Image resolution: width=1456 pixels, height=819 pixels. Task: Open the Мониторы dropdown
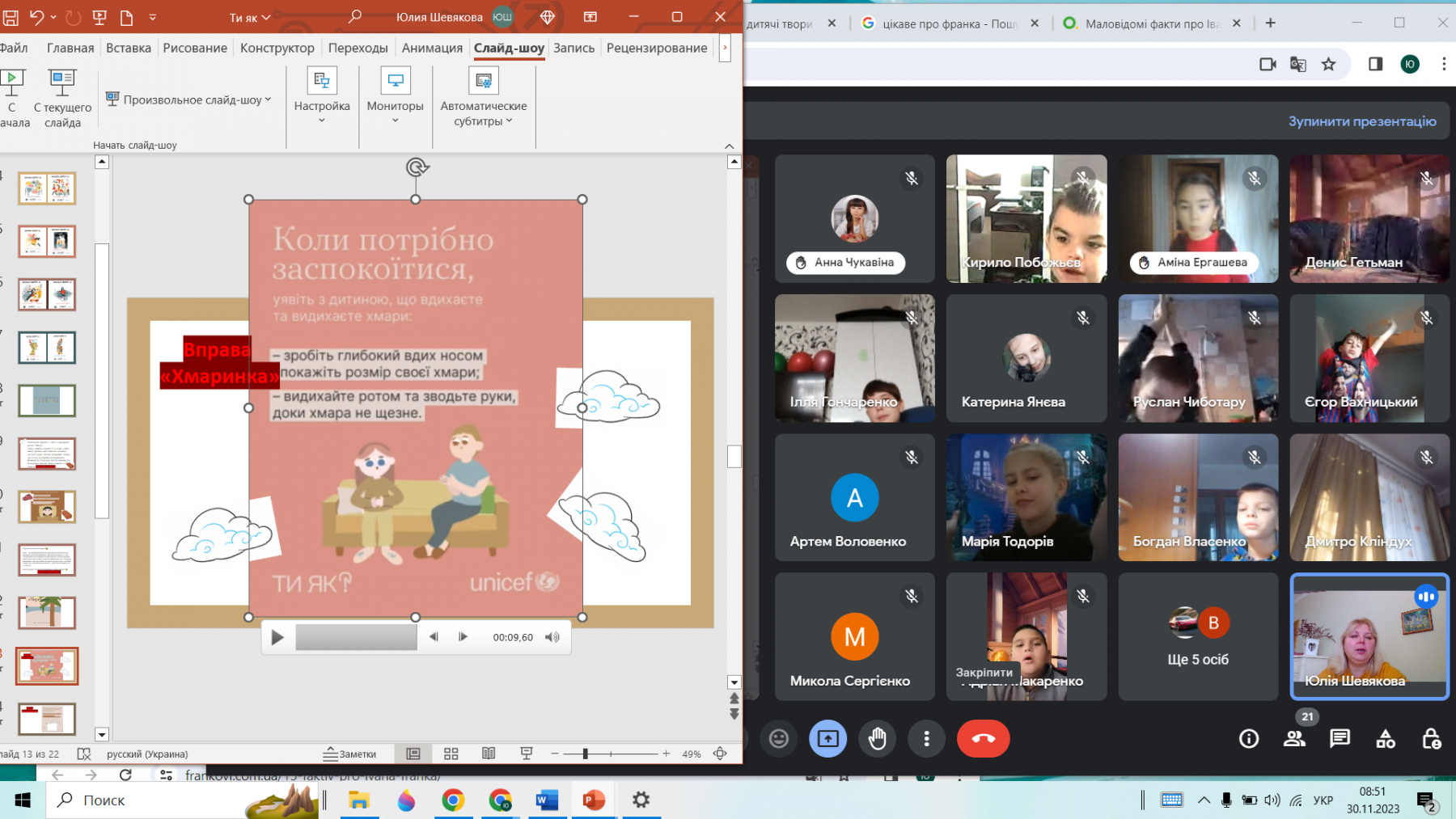[x=395, y=95]
